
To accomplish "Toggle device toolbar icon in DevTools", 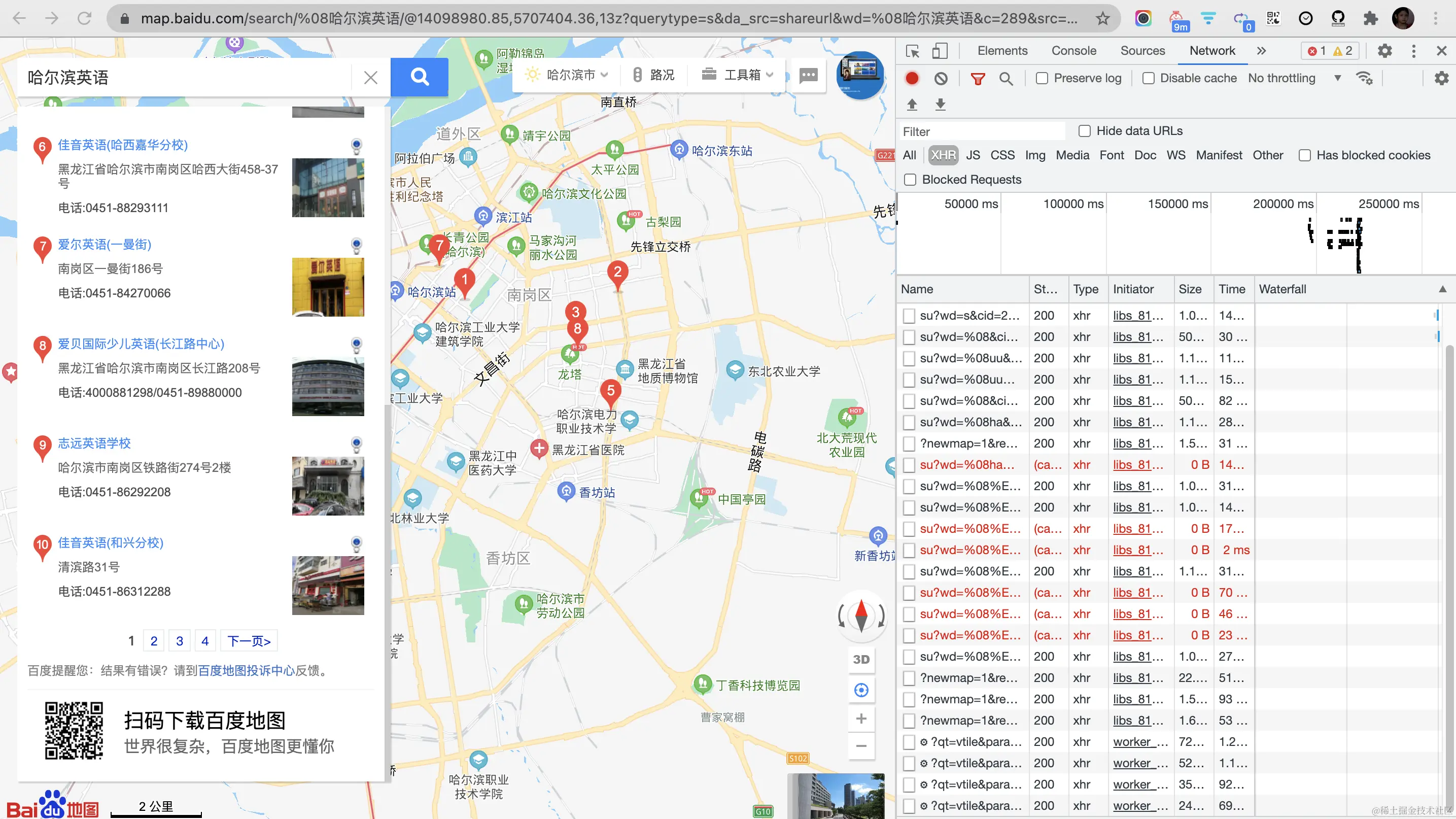I will (x=940, y=51).
